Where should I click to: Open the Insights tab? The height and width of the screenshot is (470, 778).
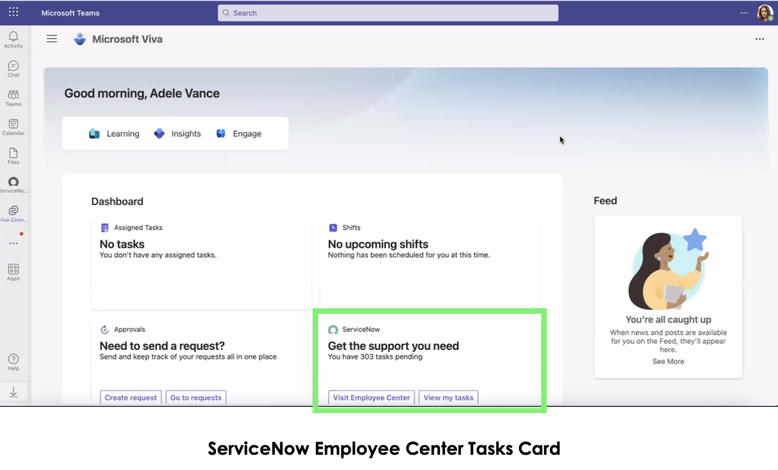(x=178, y=134)
